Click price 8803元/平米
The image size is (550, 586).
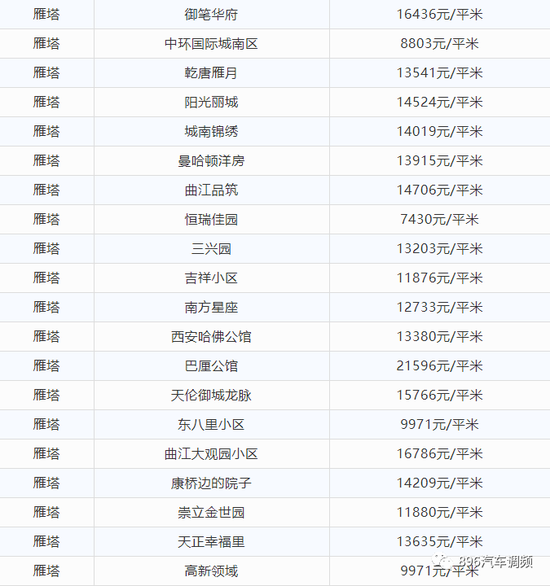pyautogui.click(x=439, y=43)
